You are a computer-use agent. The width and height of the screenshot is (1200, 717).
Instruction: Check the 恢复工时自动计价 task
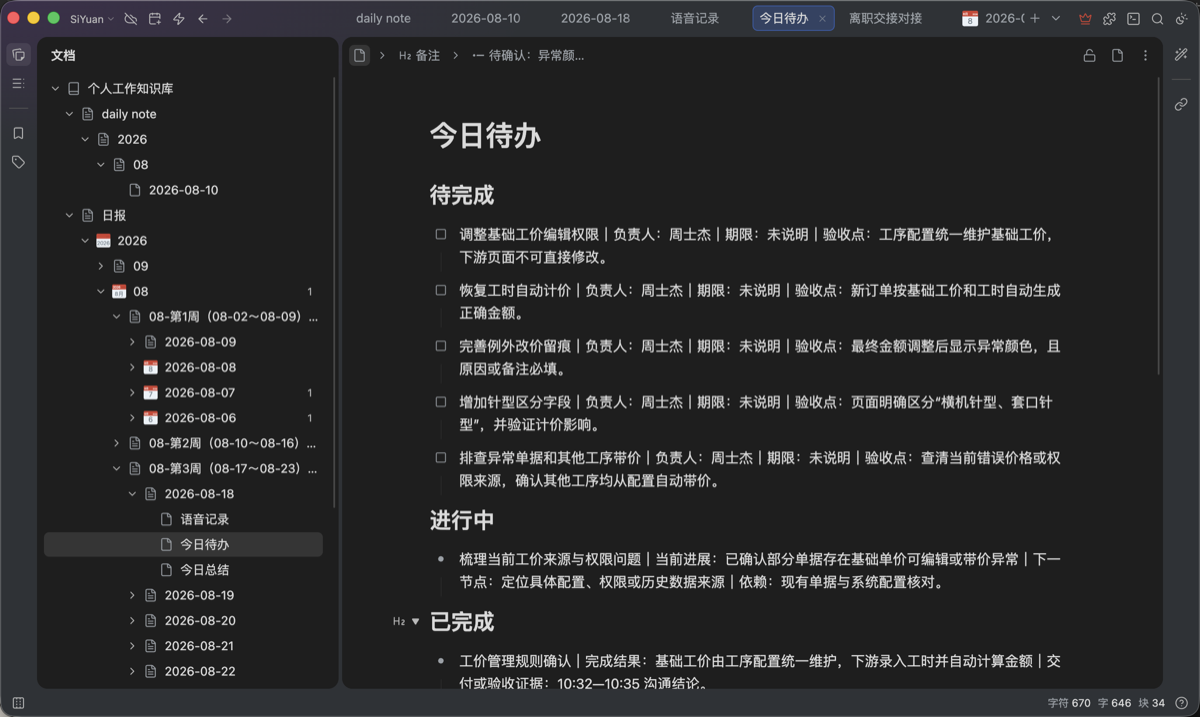(x=441, y=290)
